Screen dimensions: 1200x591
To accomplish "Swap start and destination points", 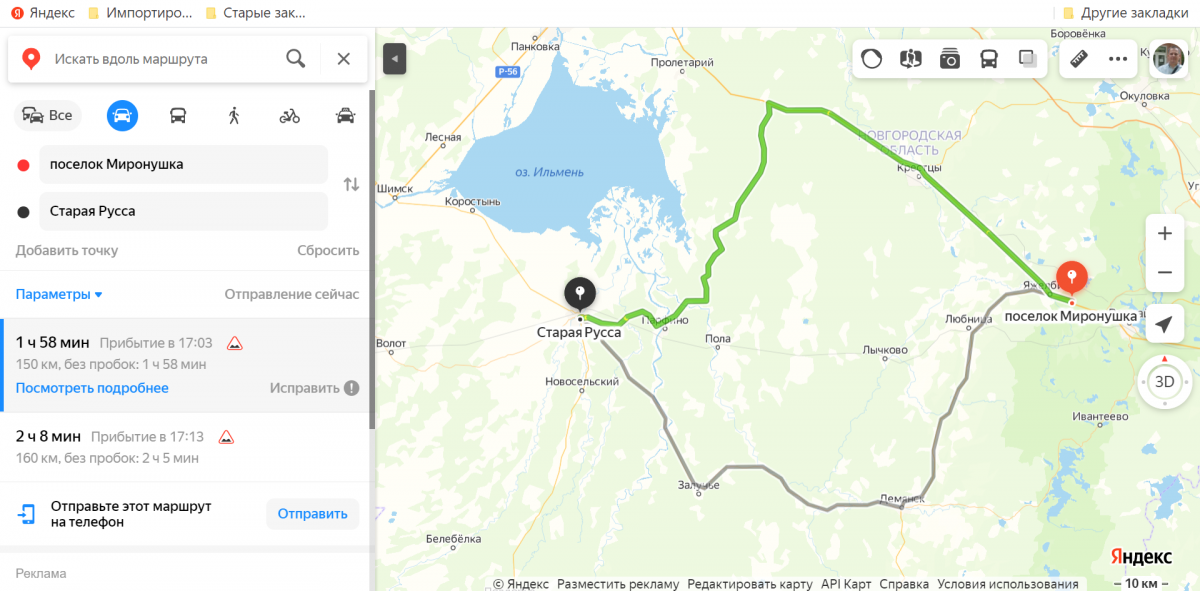I will (351, 185).
